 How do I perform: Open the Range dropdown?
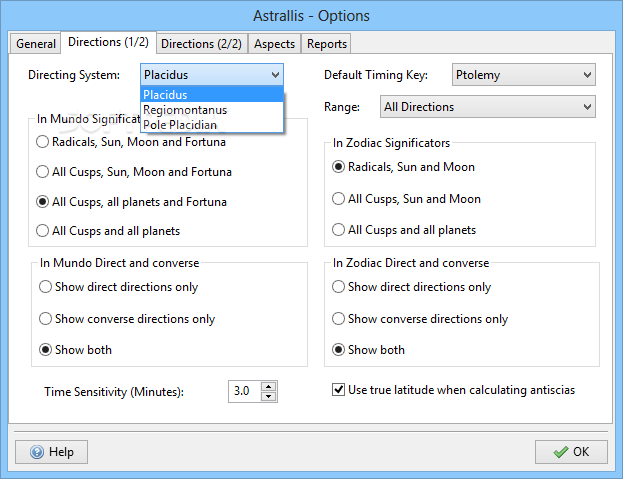coord(488,106)
